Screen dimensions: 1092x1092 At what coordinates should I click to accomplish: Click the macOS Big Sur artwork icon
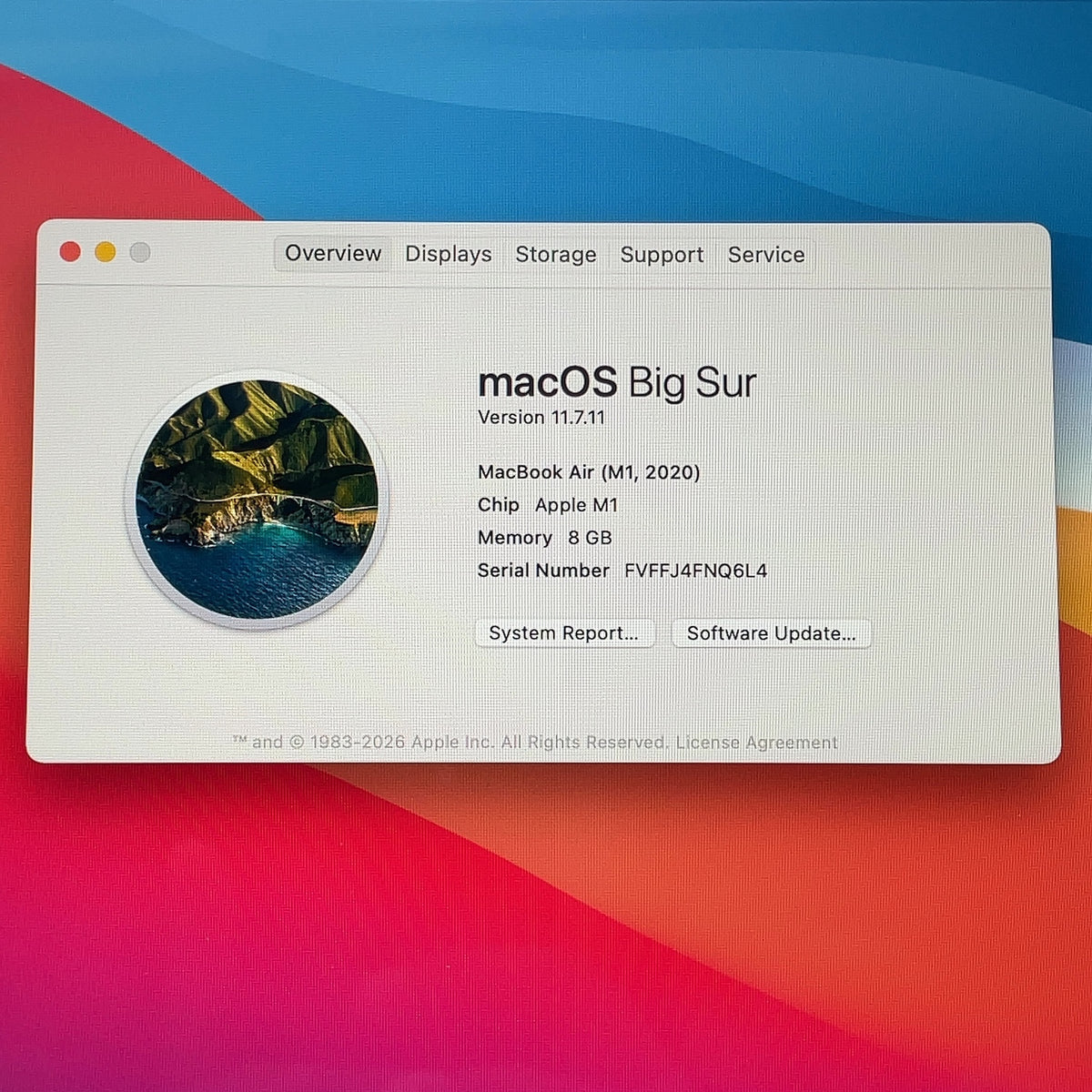click(257, 500)
